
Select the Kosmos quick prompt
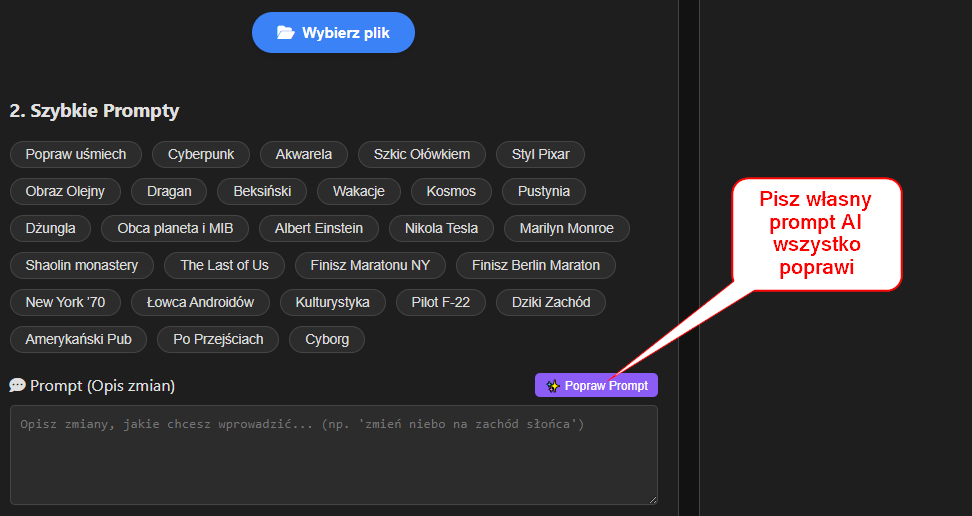pos(451,191)
